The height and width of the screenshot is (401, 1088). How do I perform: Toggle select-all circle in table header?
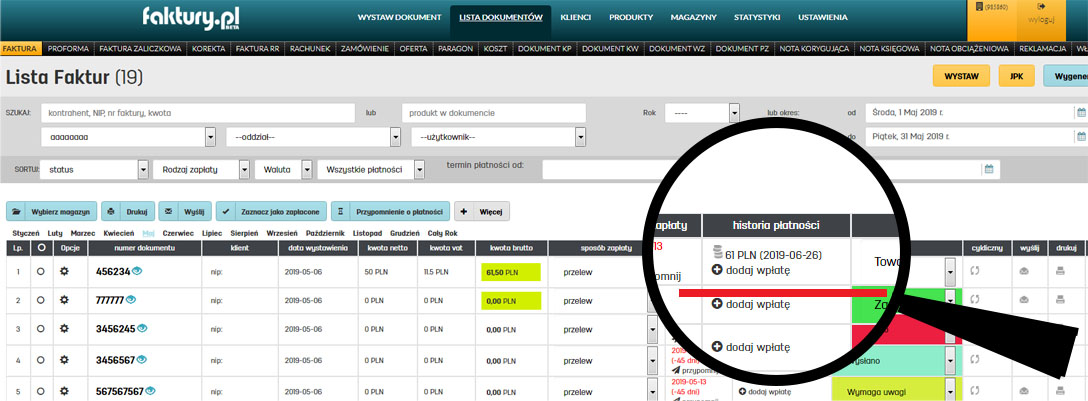click(x=41, y=247)
